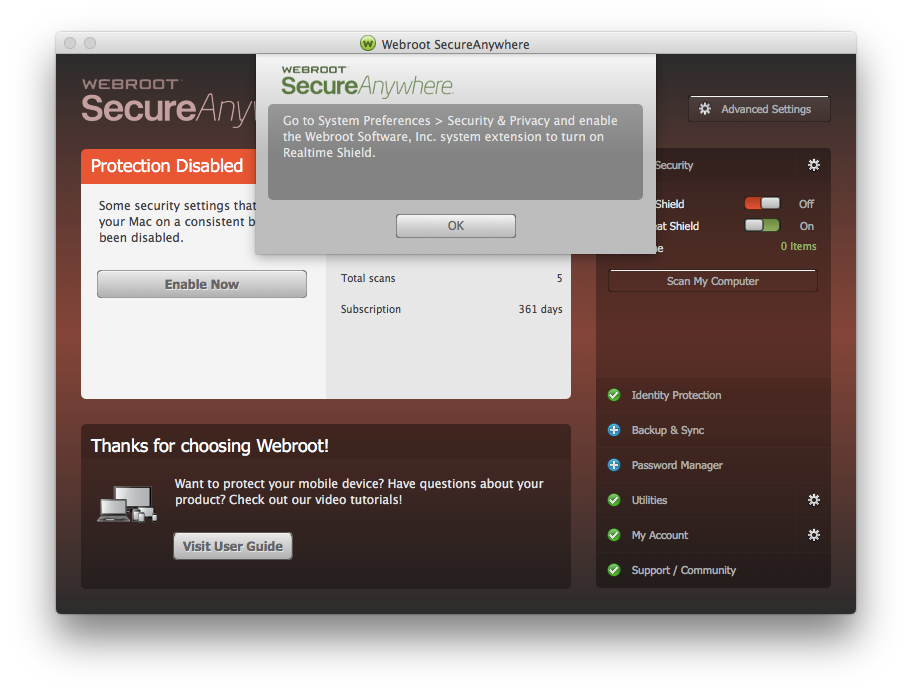Open the My Account settings gear
The image size is (912, 694).
(814, 535)
